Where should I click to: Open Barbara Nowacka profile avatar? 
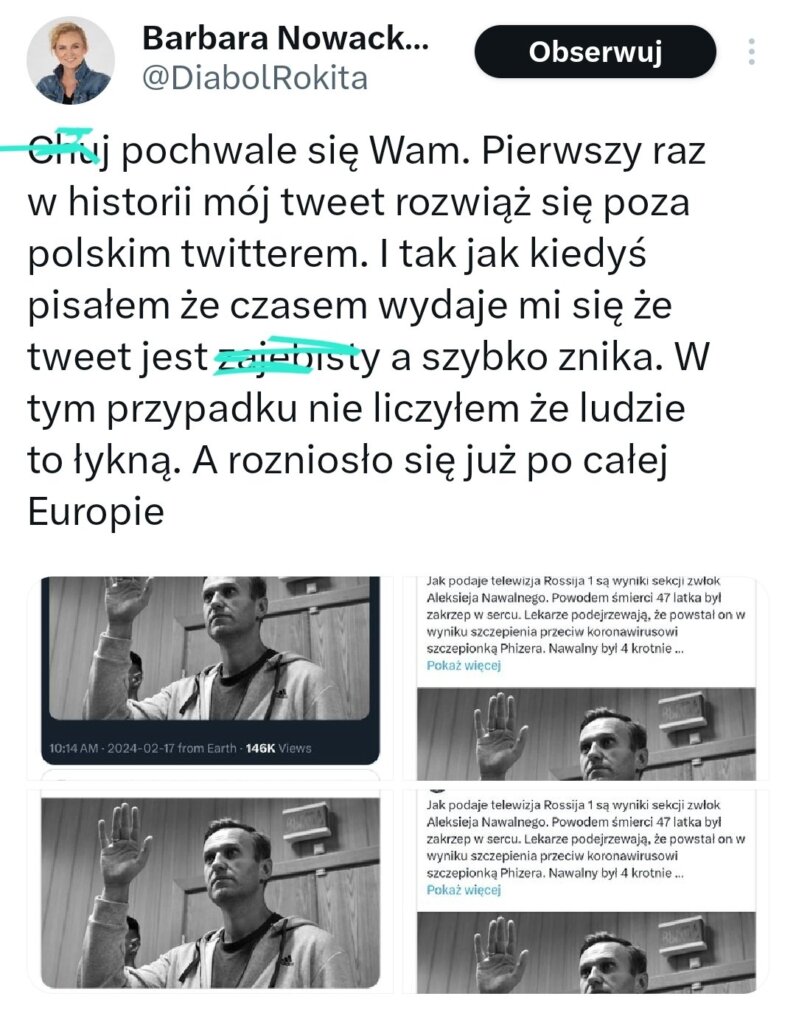pyautogui.click(x=71, y=60)
